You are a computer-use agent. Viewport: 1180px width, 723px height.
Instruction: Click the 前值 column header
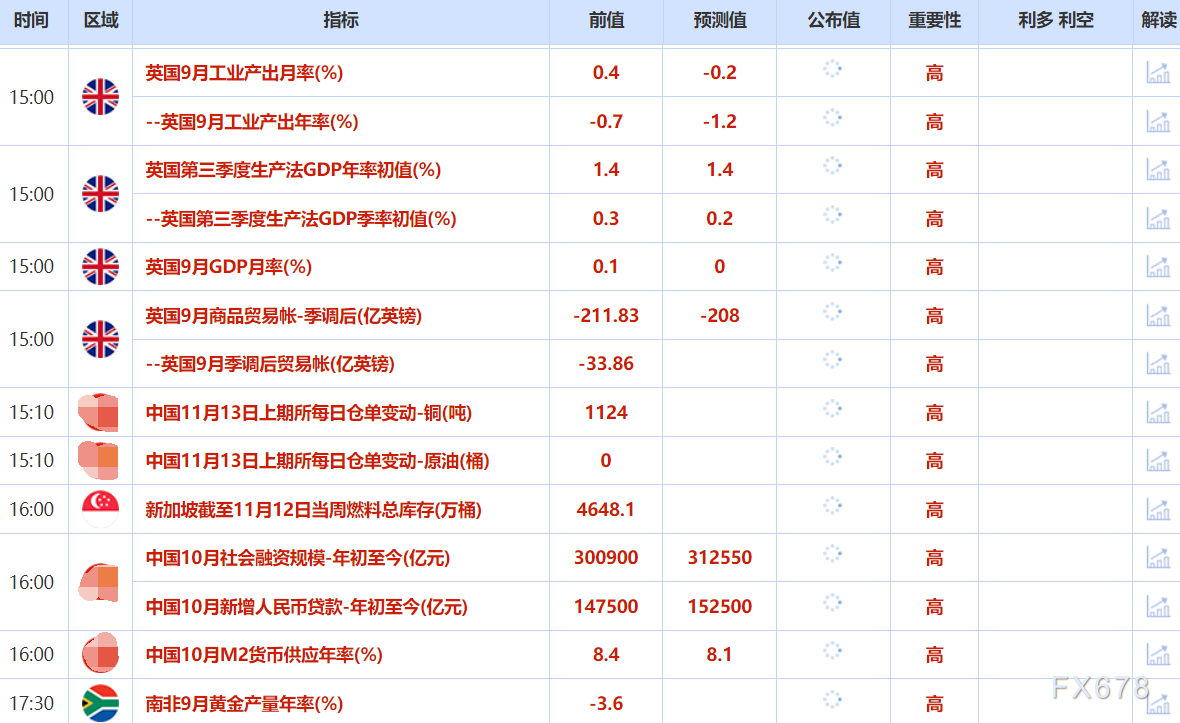(605, 21)
